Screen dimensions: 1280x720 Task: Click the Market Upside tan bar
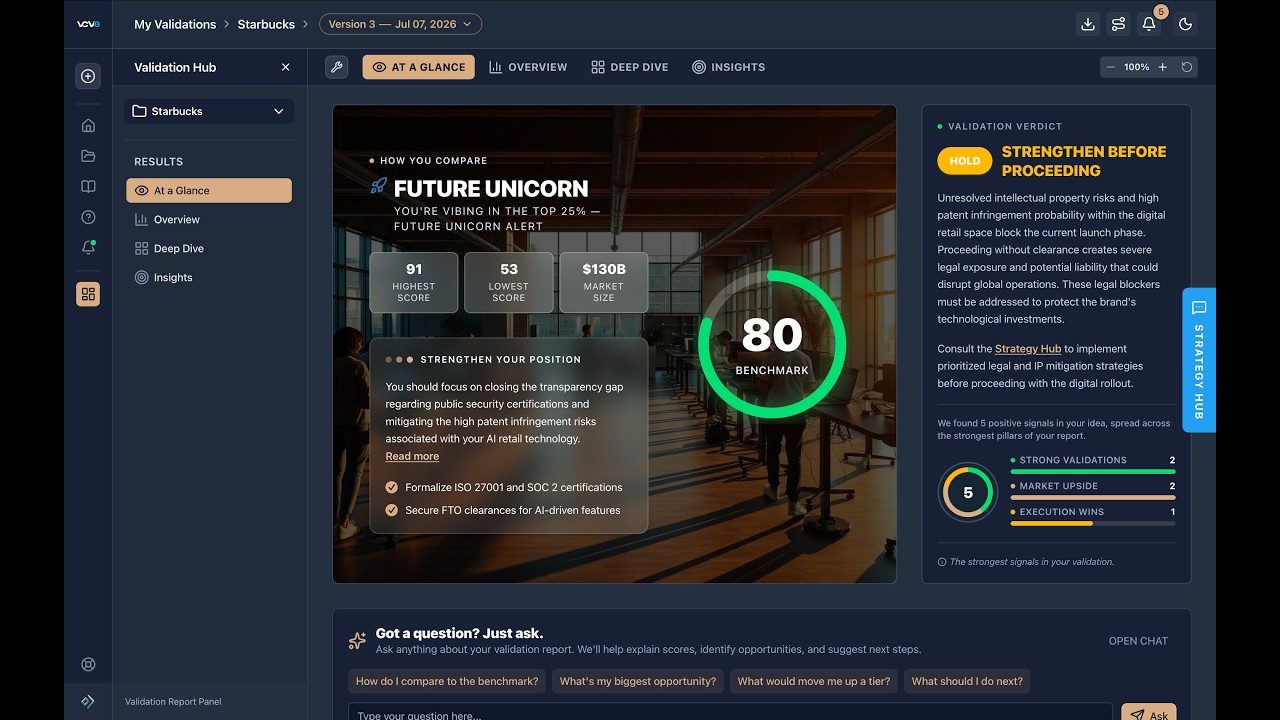(1093, 497)
